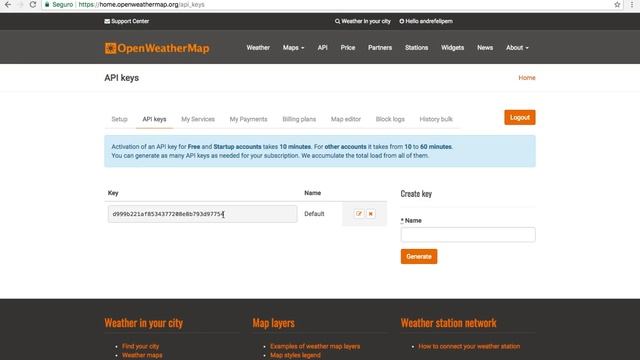This screenshot has width=640, height=360.
Task: Open the Stations nav item
Action: (416, 48)
